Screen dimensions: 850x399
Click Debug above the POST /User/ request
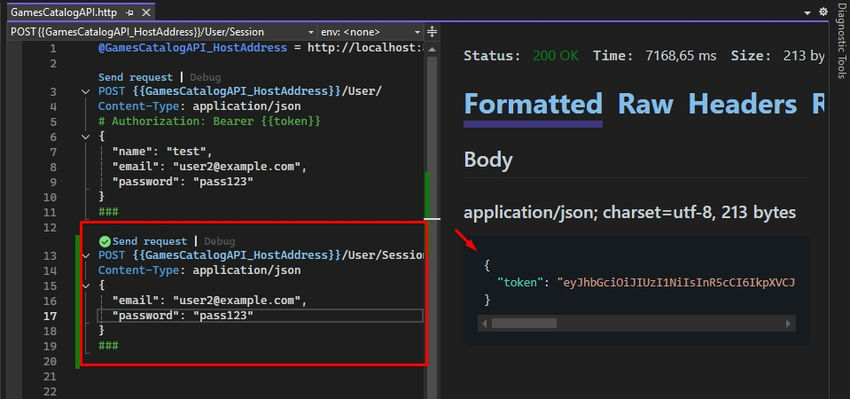[205, 78]
